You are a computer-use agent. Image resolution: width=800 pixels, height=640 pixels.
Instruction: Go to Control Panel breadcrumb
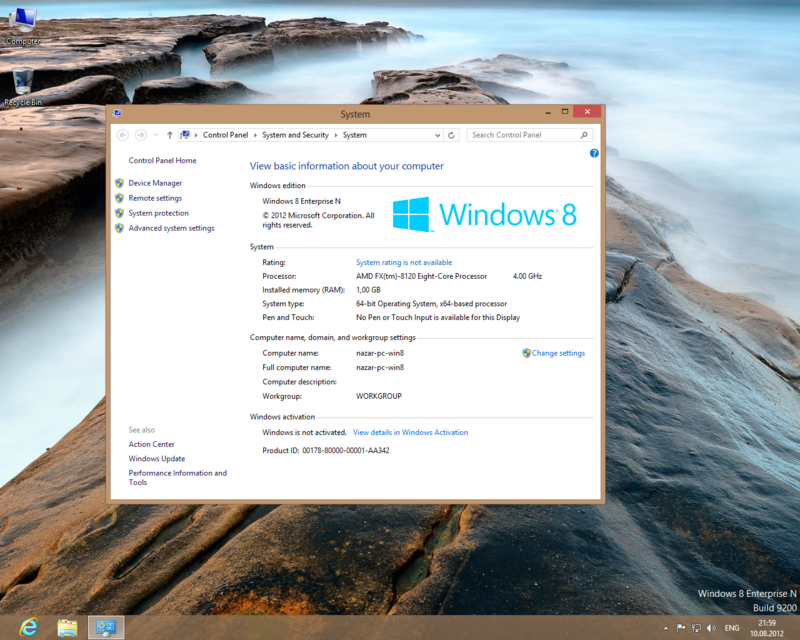pyautogui.click(x=226, y=135)
